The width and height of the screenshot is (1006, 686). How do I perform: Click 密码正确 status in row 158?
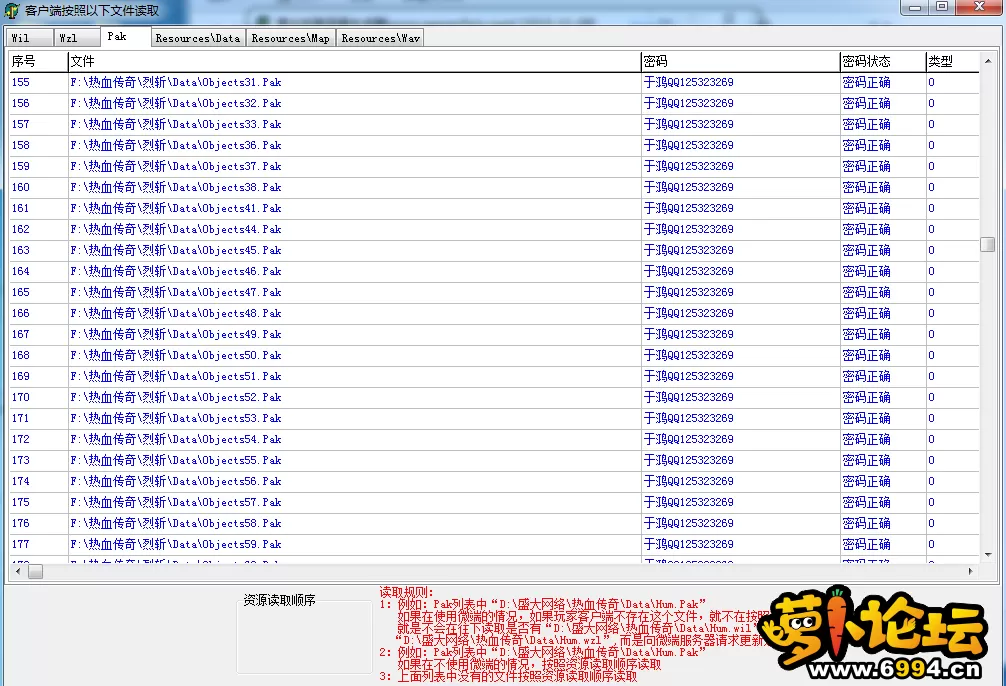click(x=866, y=145)
